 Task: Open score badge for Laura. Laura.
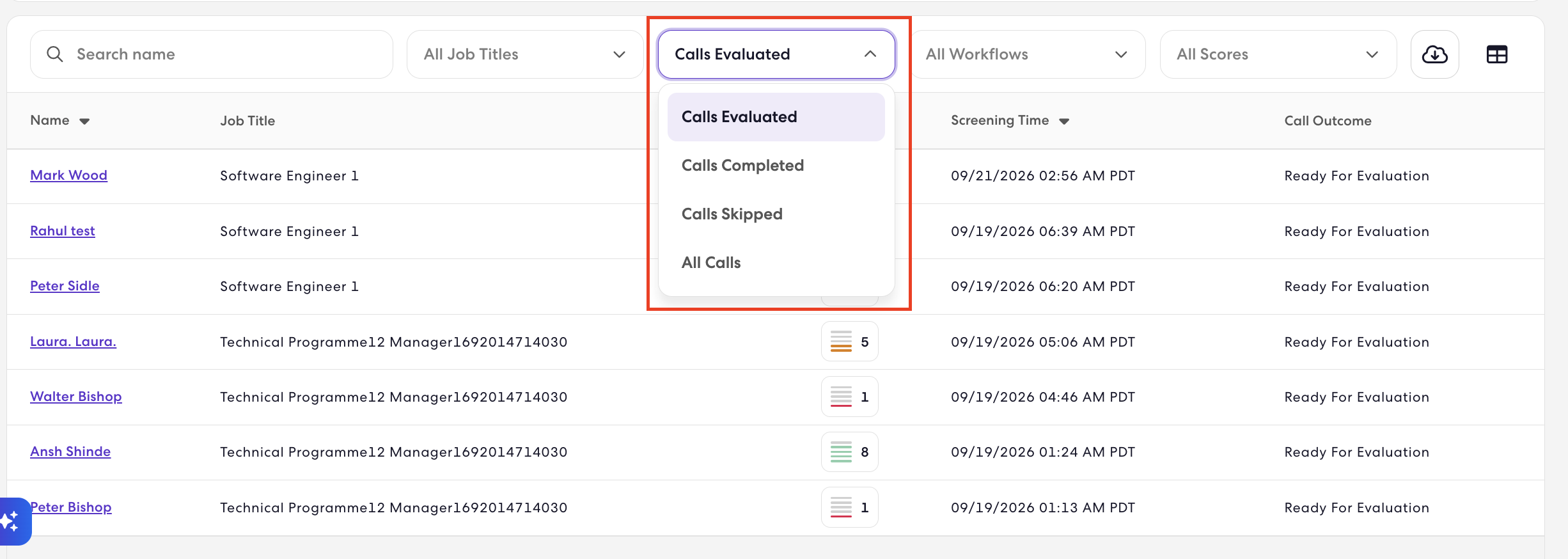(849, 342)
